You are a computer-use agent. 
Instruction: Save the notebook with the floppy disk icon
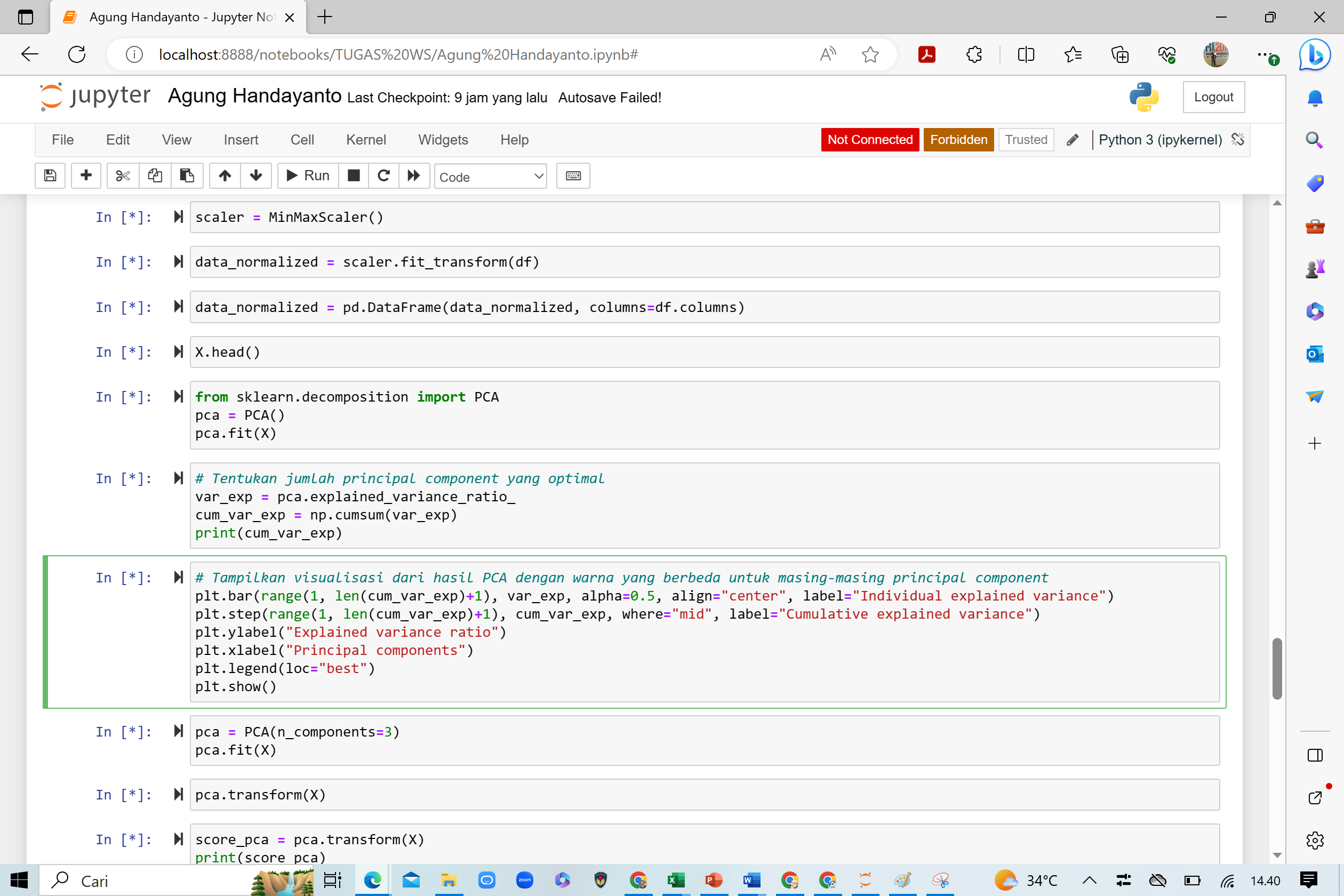click(50, 175)
